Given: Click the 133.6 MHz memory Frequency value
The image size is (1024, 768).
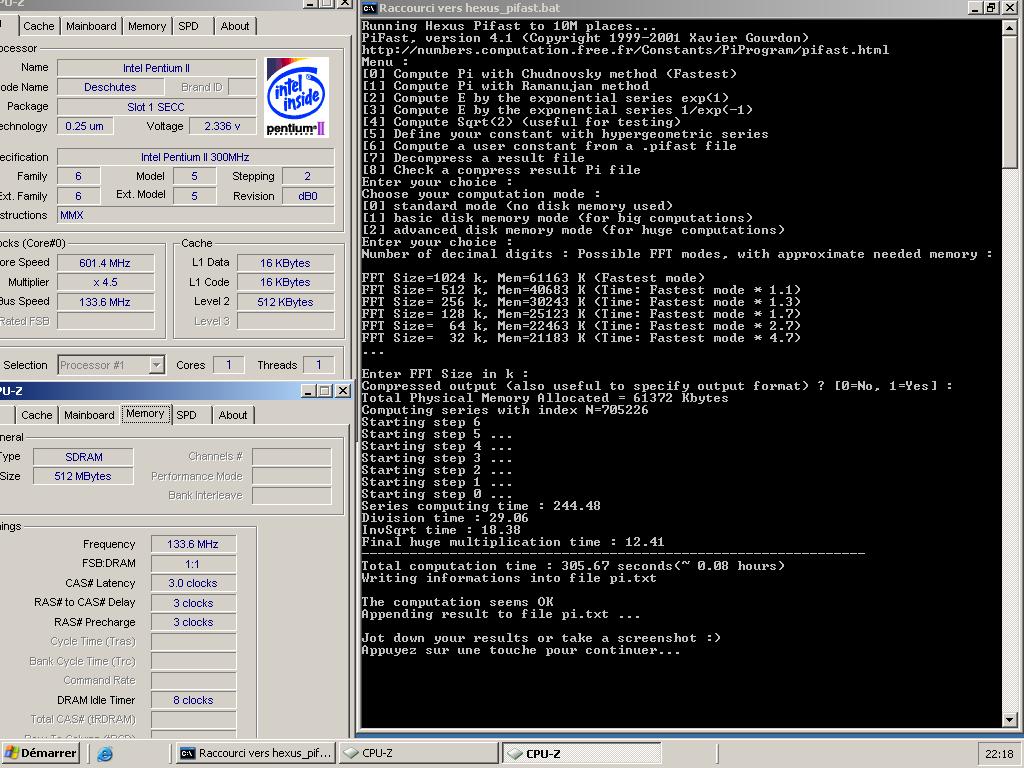Looking at the screenshot, I should [193, 544].
